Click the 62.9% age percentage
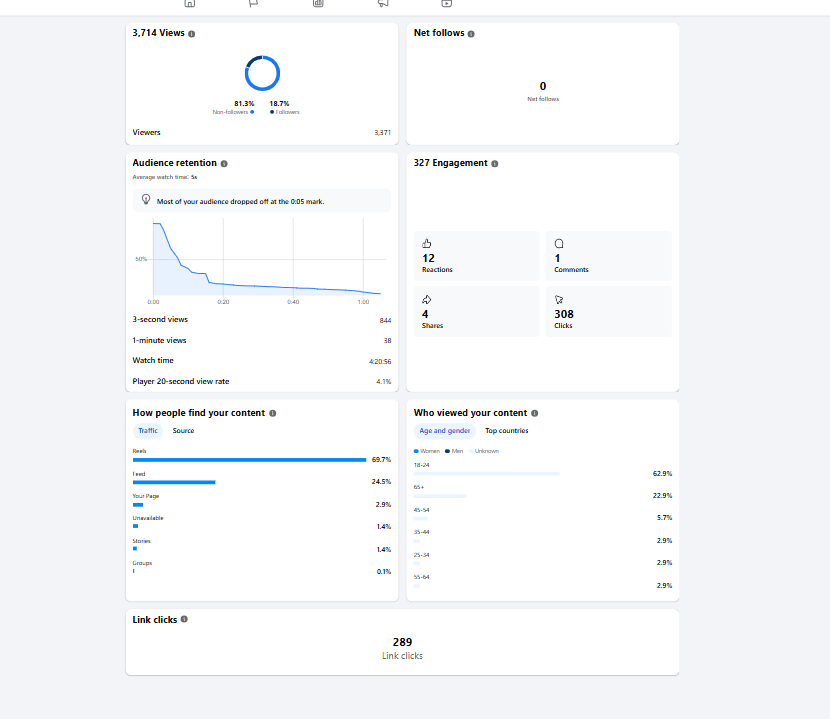The height and width of the screenshot is (719, 830). click(662, 474)
